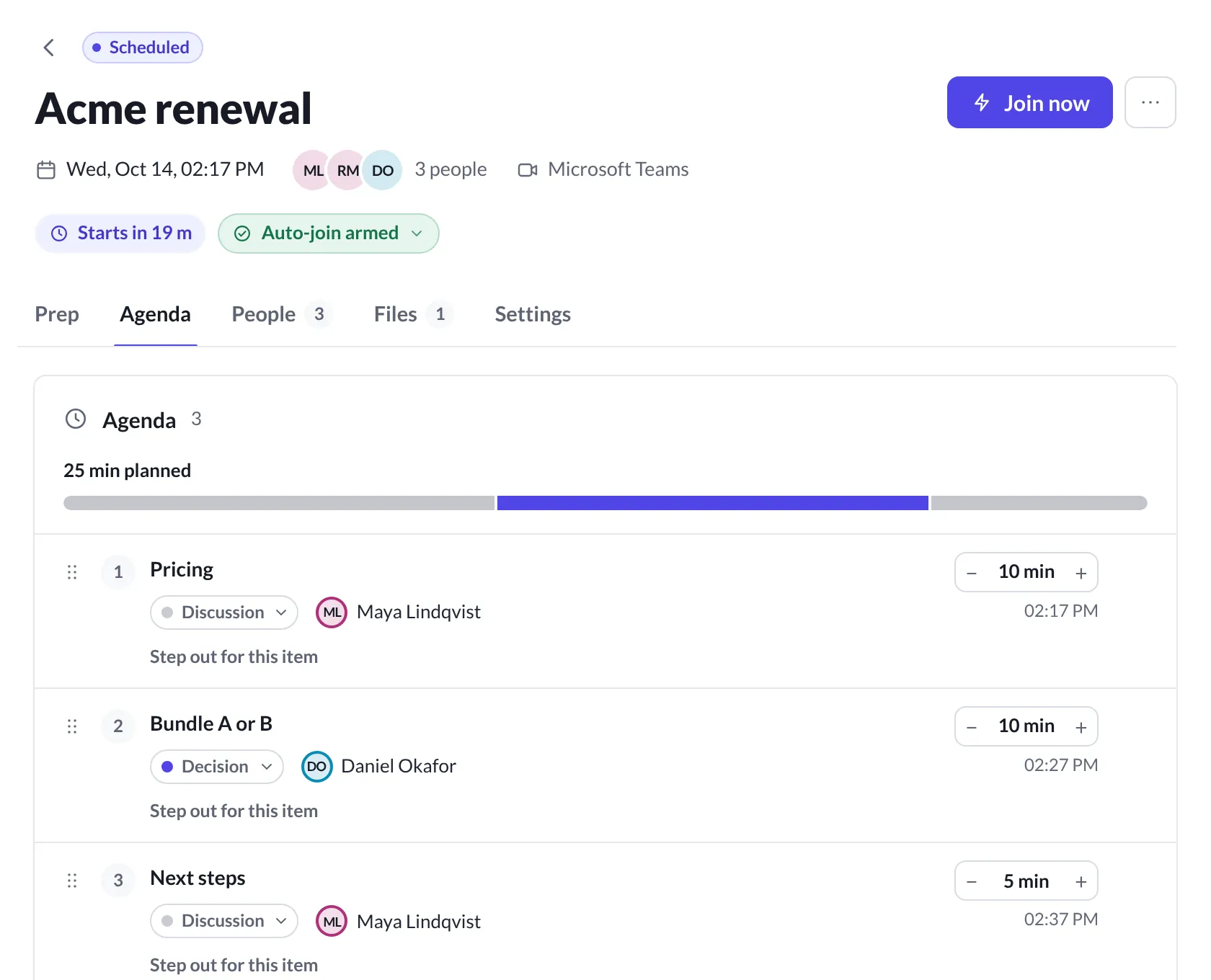Open Decision type dropdown for Bundle item
Image resolution: width=1211 pixels, height=980 pixels.
pos(216,767)
